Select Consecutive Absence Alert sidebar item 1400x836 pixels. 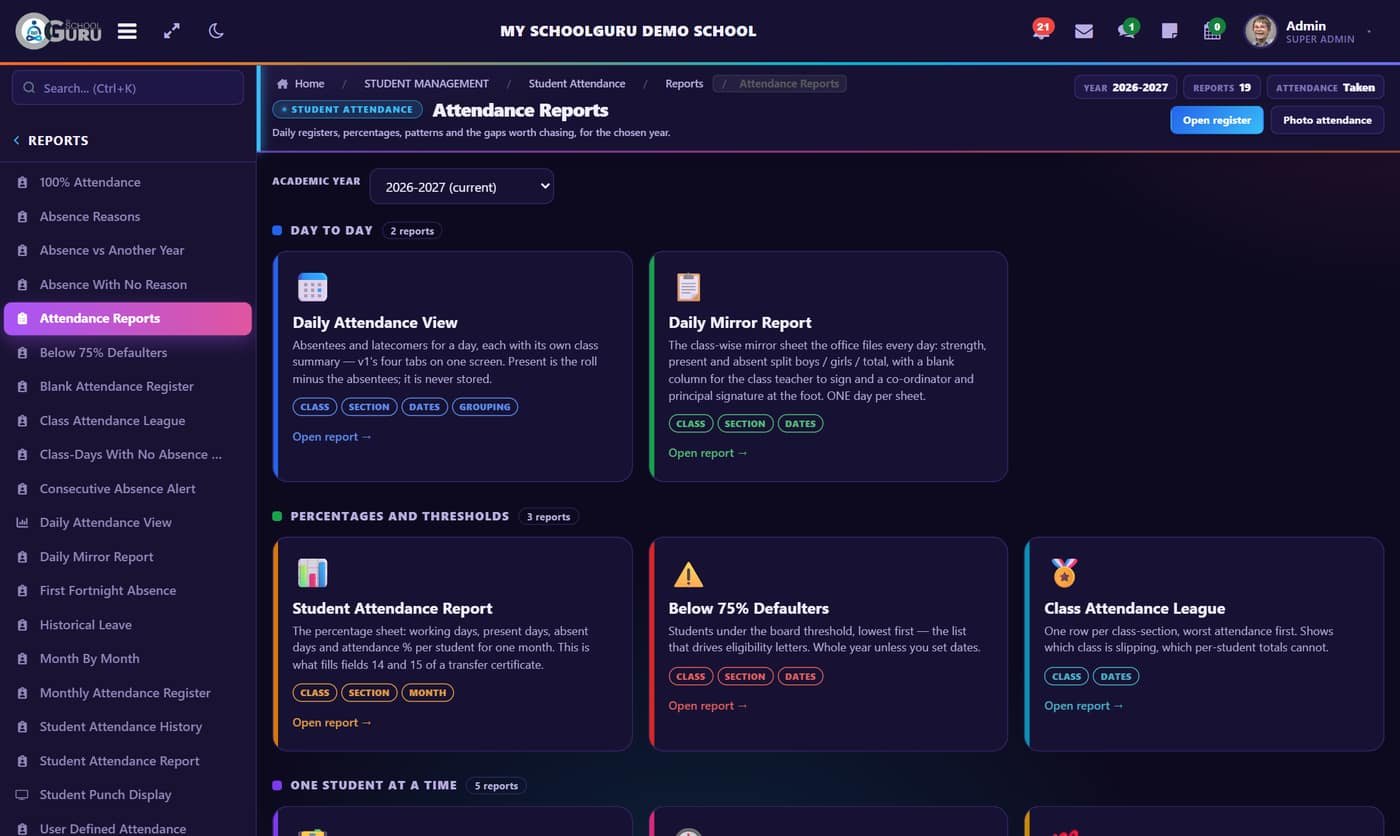tap(117, 488)
